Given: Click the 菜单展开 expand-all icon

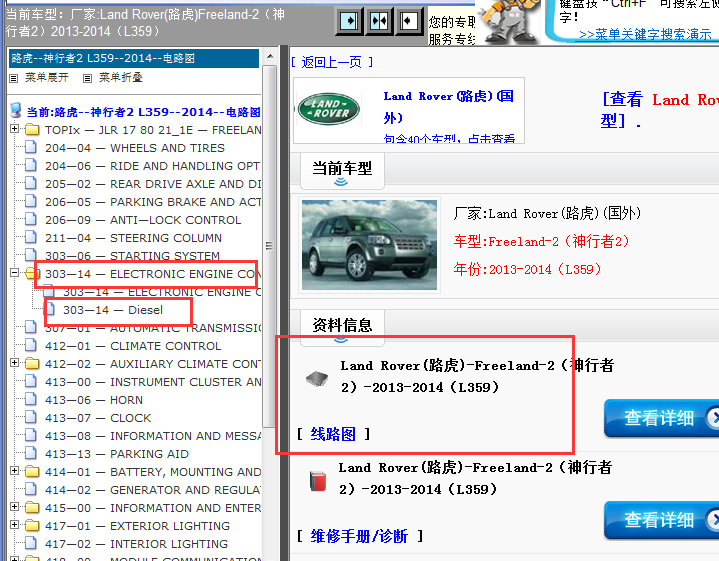Looking at the screenshot, I should pos(14,78).
